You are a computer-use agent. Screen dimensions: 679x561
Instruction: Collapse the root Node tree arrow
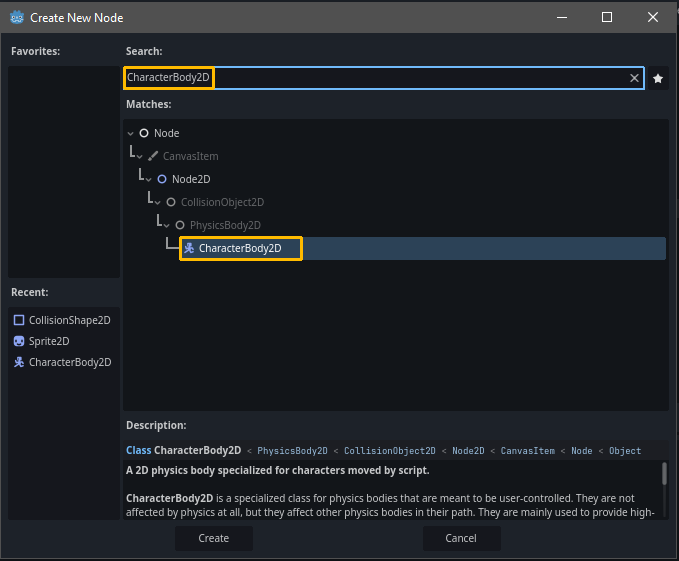coord(130,133)
